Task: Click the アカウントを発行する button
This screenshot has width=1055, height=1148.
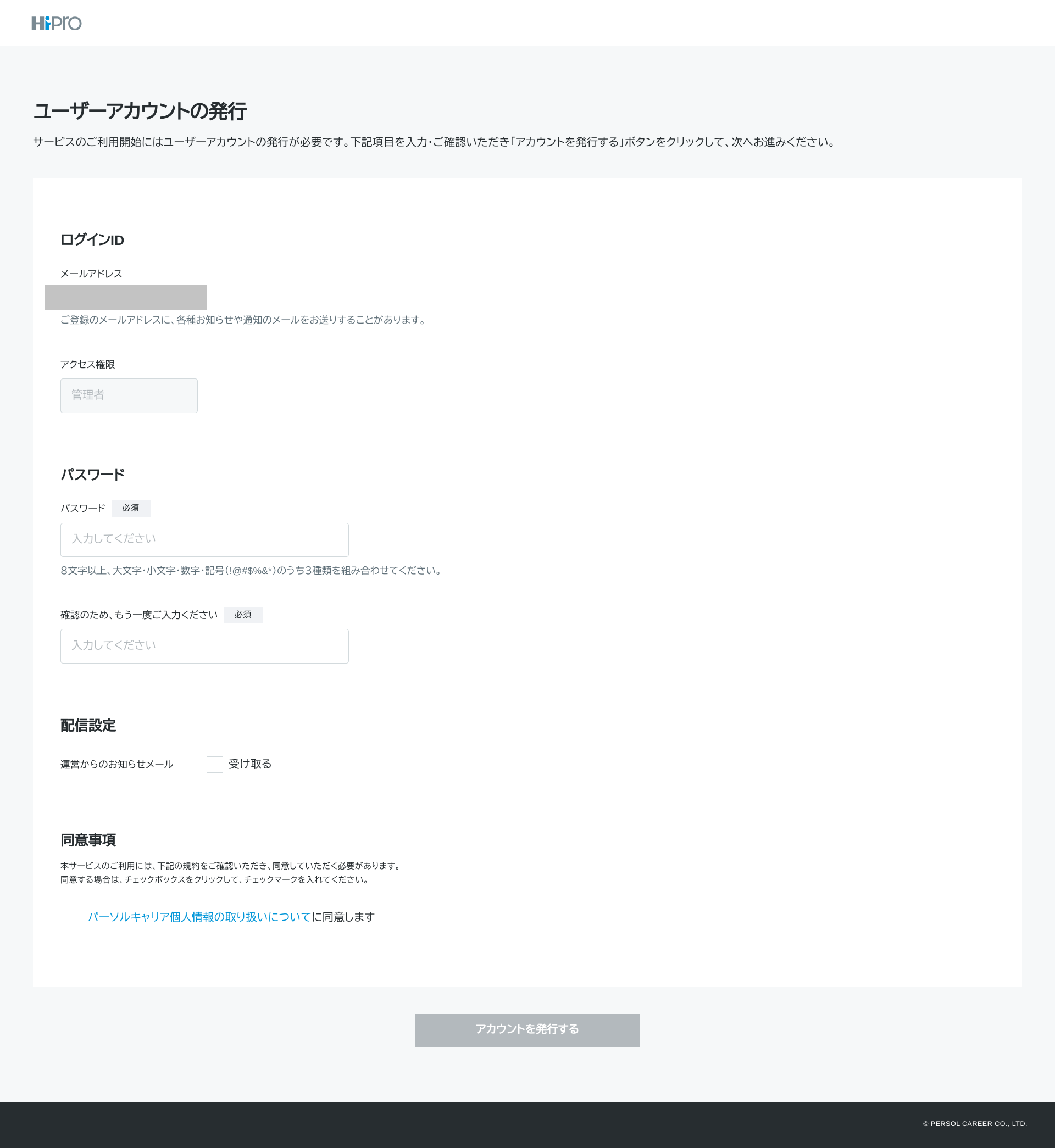Action: click(527, 1030)
